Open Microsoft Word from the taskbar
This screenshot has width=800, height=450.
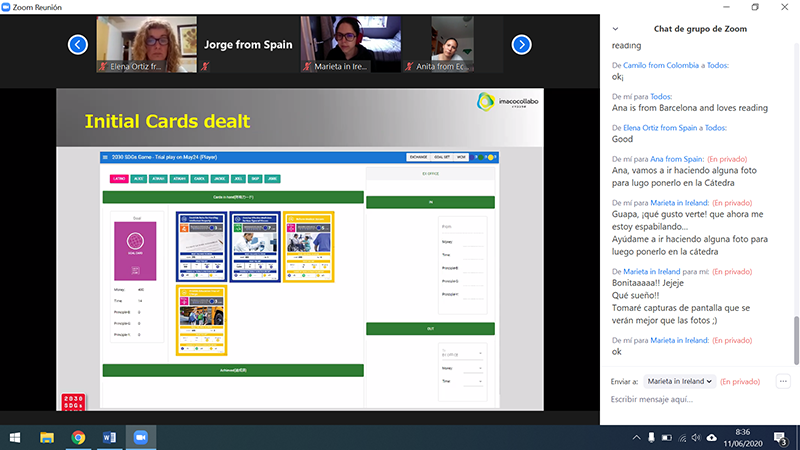point(108,437)
